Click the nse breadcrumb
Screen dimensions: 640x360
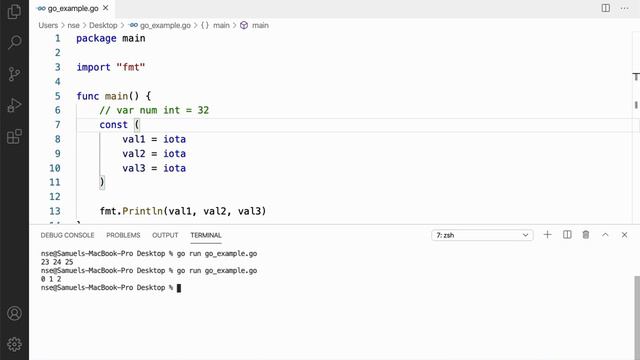coord(73,25)
